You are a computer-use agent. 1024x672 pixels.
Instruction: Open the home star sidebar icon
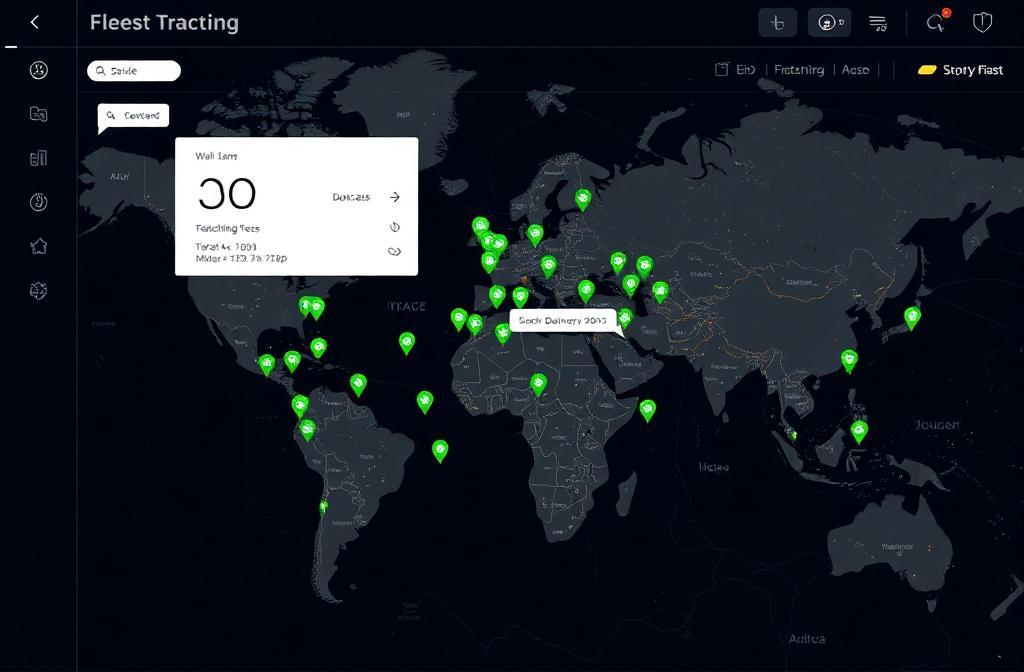coord(39,246)
